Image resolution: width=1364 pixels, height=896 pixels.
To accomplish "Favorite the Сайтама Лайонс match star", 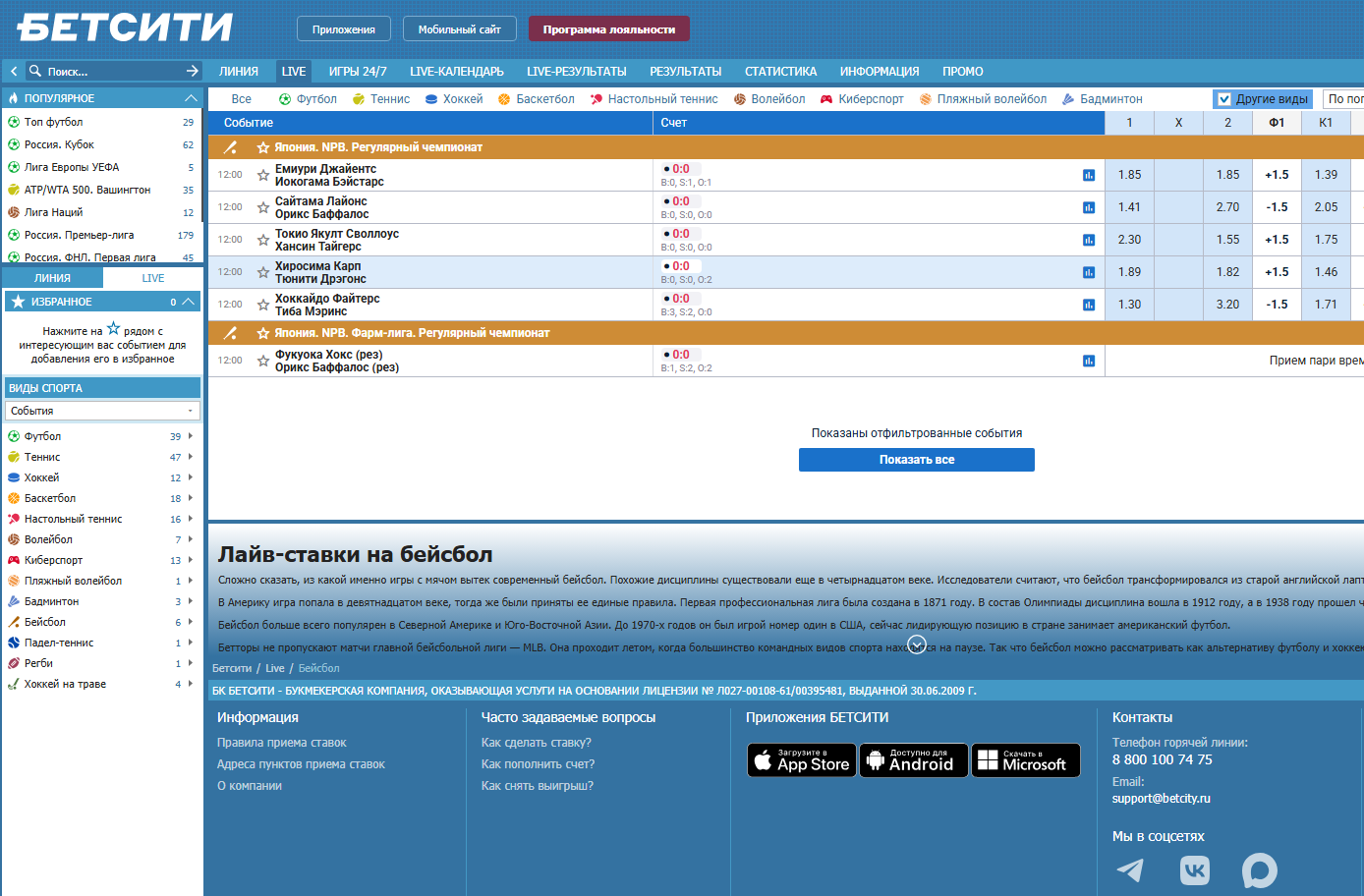I will 263,207.
